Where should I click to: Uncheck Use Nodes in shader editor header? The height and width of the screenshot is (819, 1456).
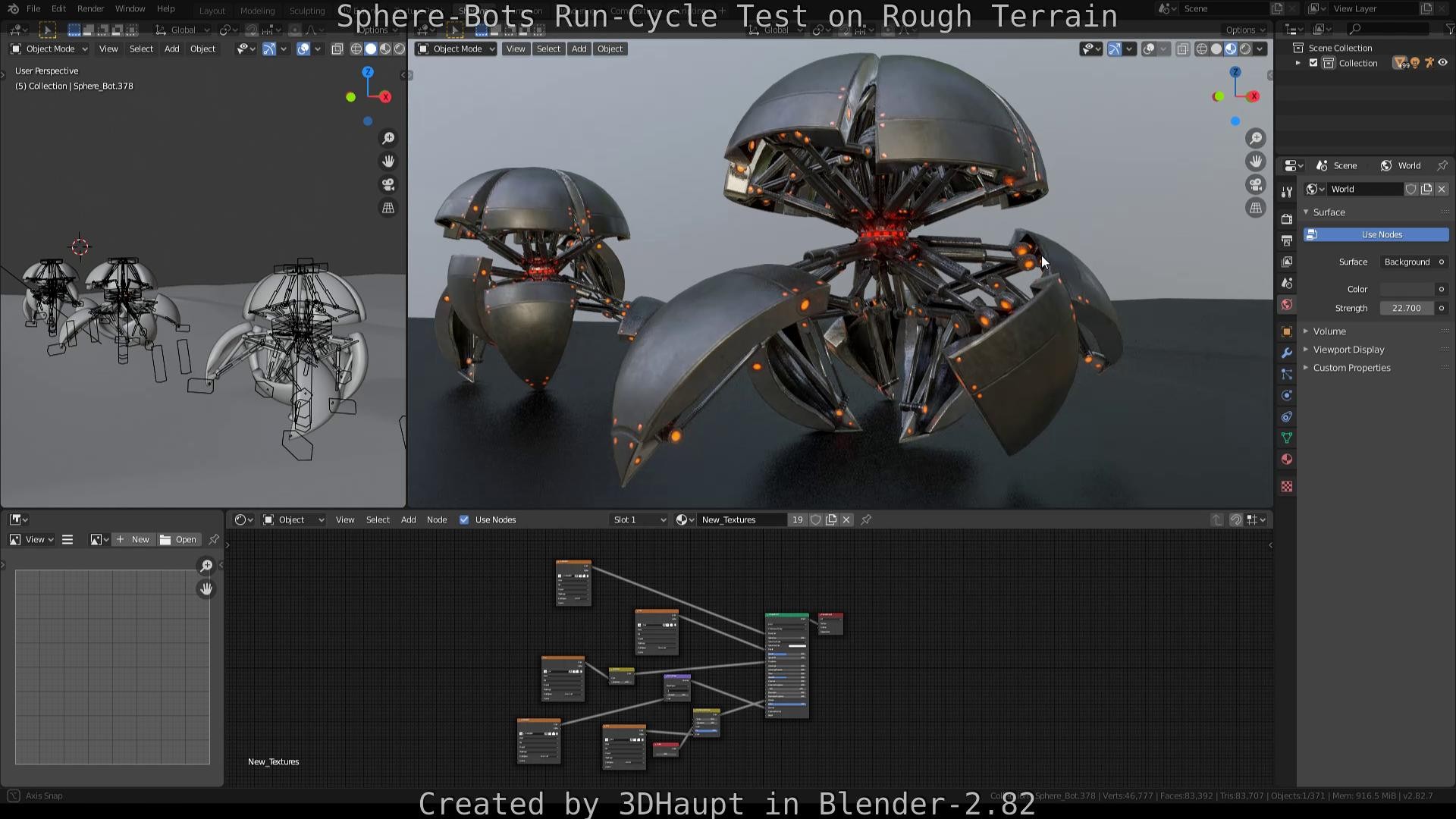coord(464,519)
